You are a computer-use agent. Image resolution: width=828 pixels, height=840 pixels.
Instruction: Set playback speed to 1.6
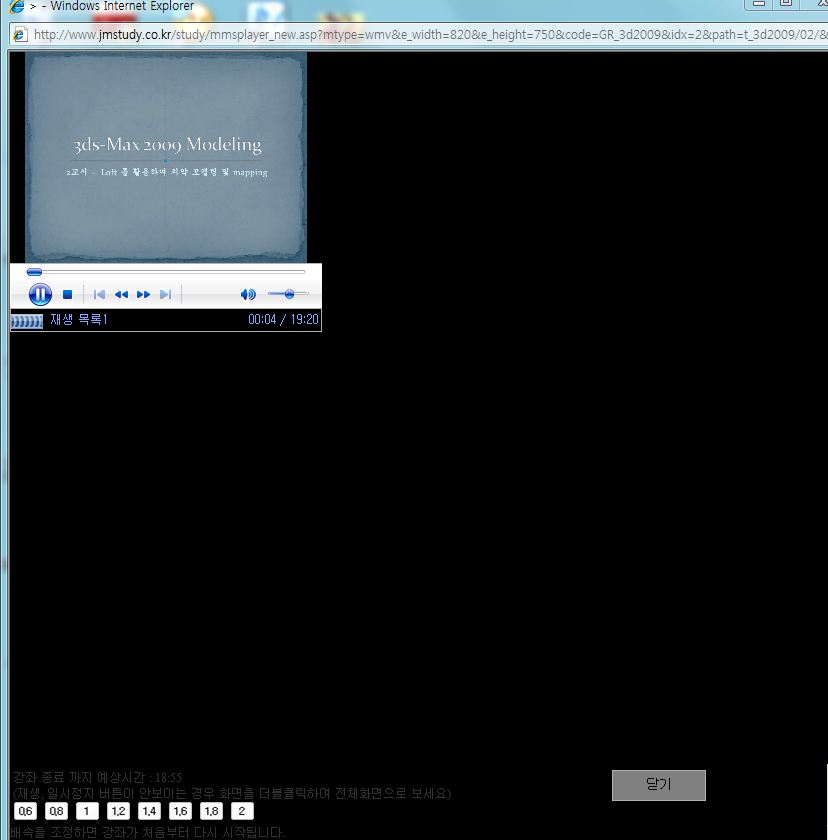click(x=180, y=811)
